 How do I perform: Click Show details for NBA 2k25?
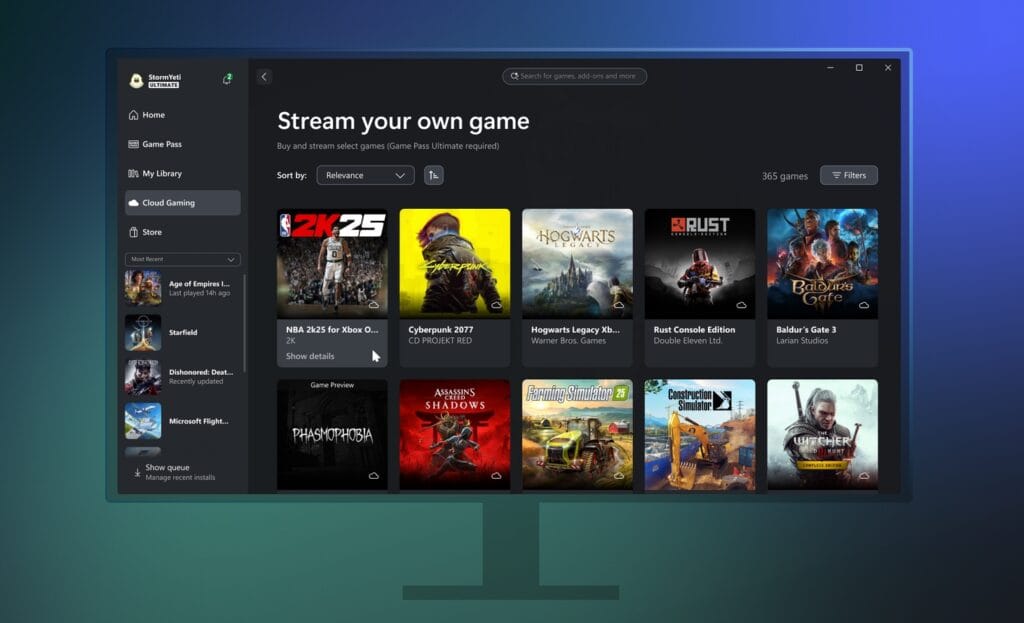click(x=310, y=356)
